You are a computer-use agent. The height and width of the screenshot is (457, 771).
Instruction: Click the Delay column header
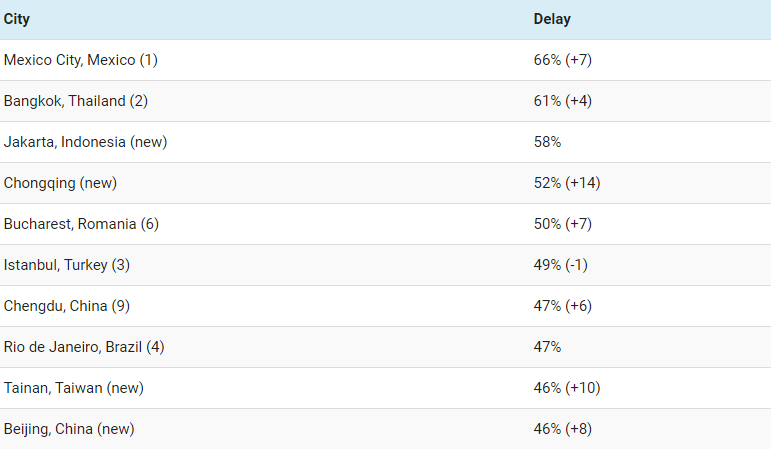coord(552,19)
